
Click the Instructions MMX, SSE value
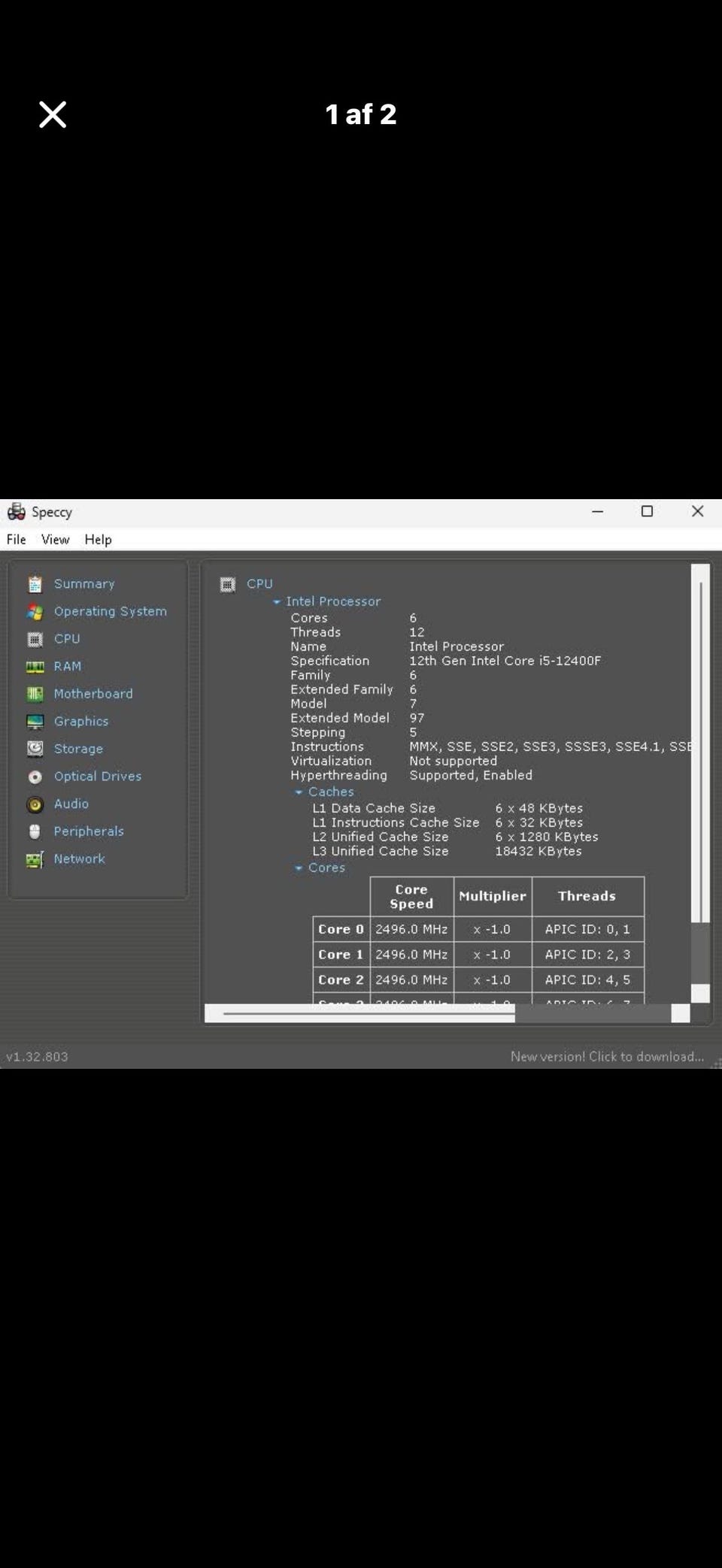pyautogui.click(x=550, y=747)
